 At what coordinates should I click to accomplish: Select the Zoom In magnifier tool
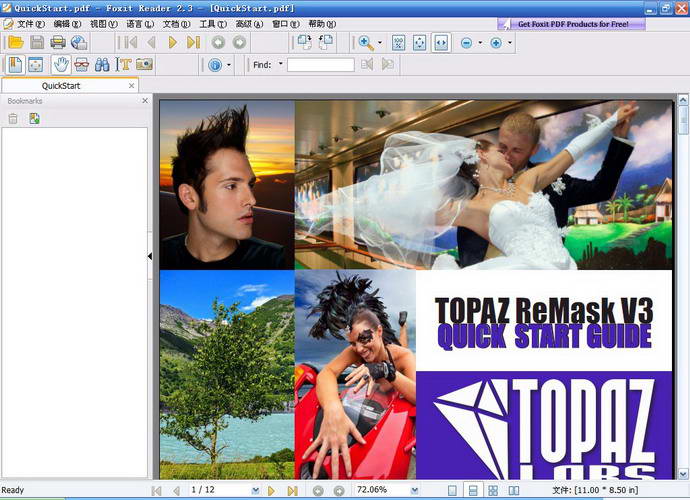coord(366,43)
